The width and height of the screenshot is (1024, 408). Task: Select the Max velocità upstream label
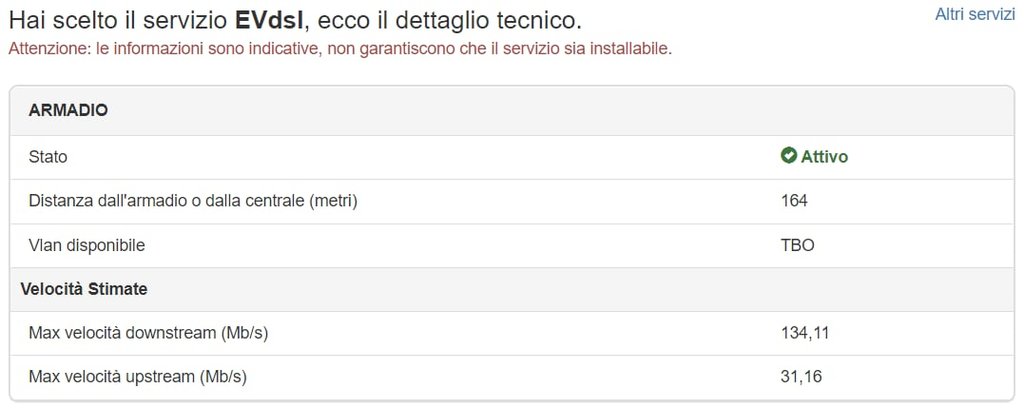137,377
